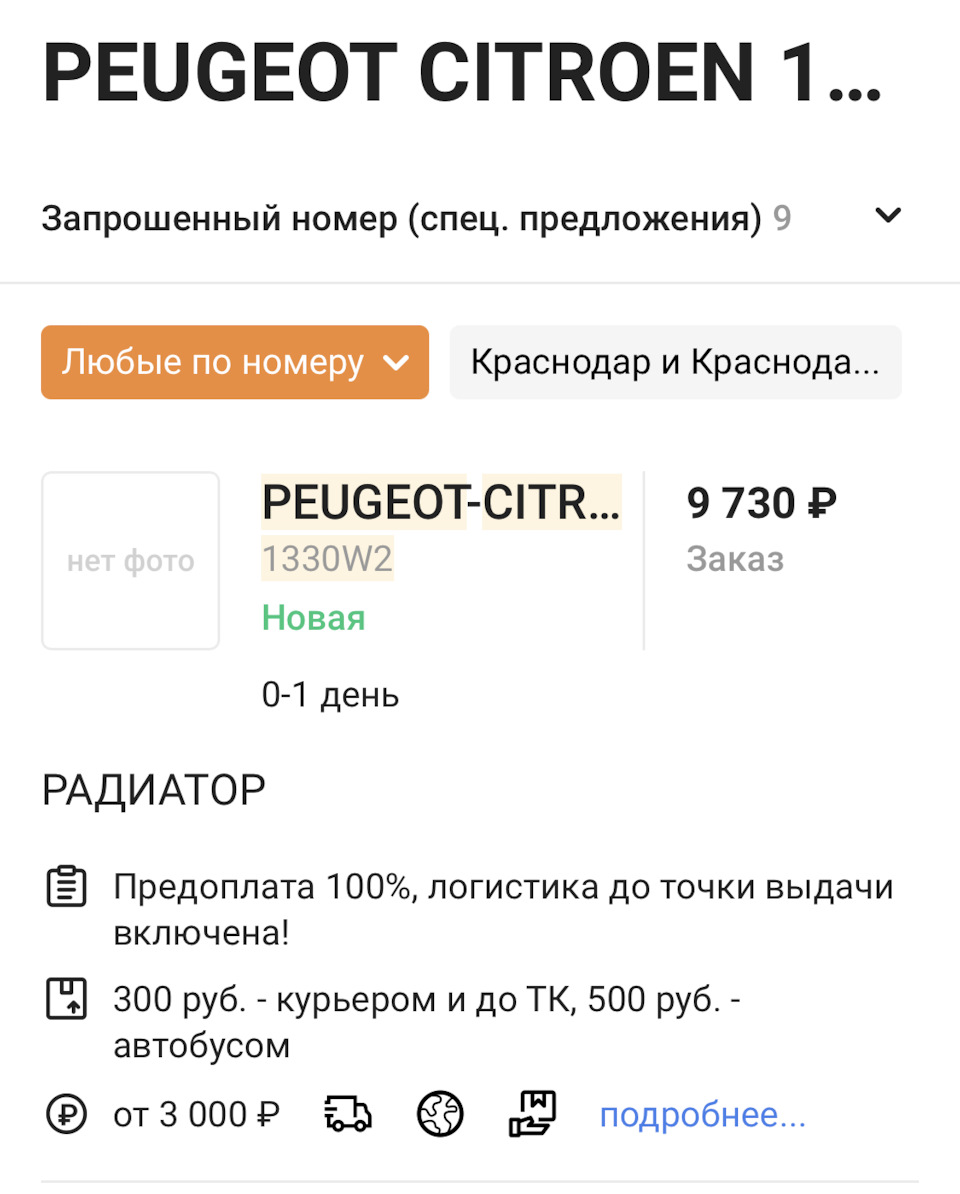960x1194 pixels.
Task: Click the 9 730 ₽ price
Action: point(760,502)
